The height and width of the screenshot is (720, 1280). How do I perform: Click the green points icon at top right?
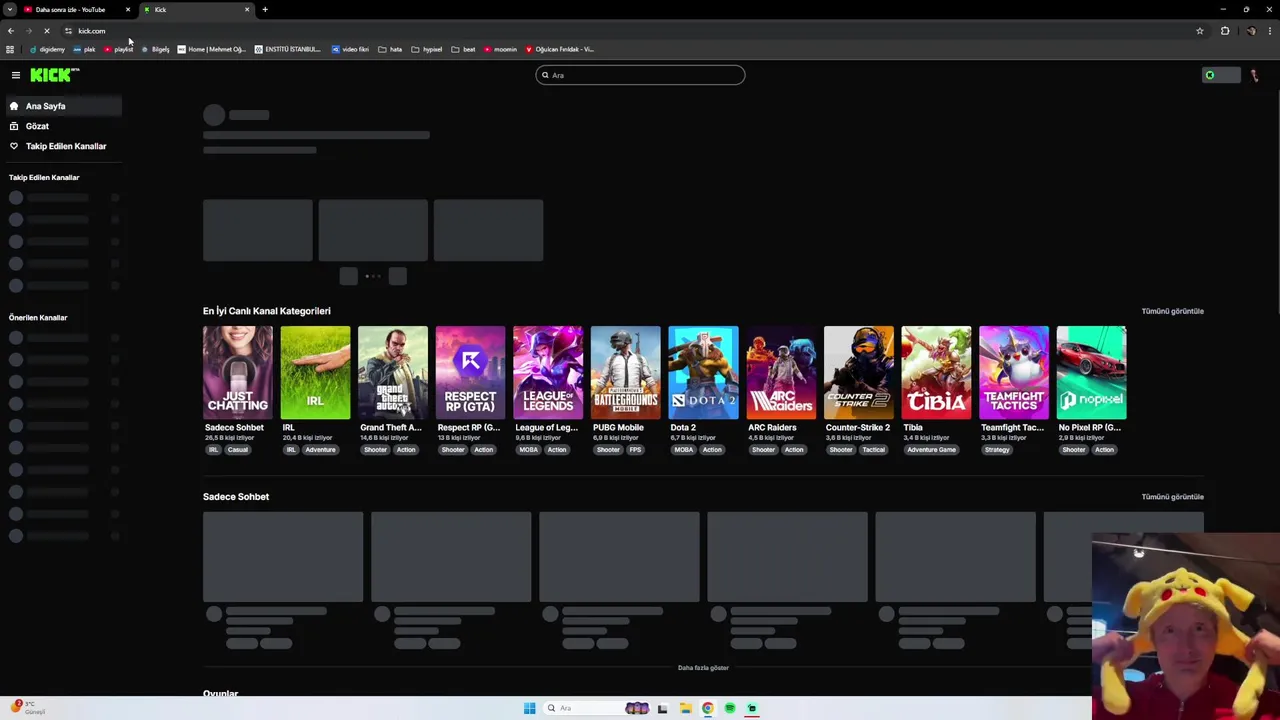coord(1209,75)
